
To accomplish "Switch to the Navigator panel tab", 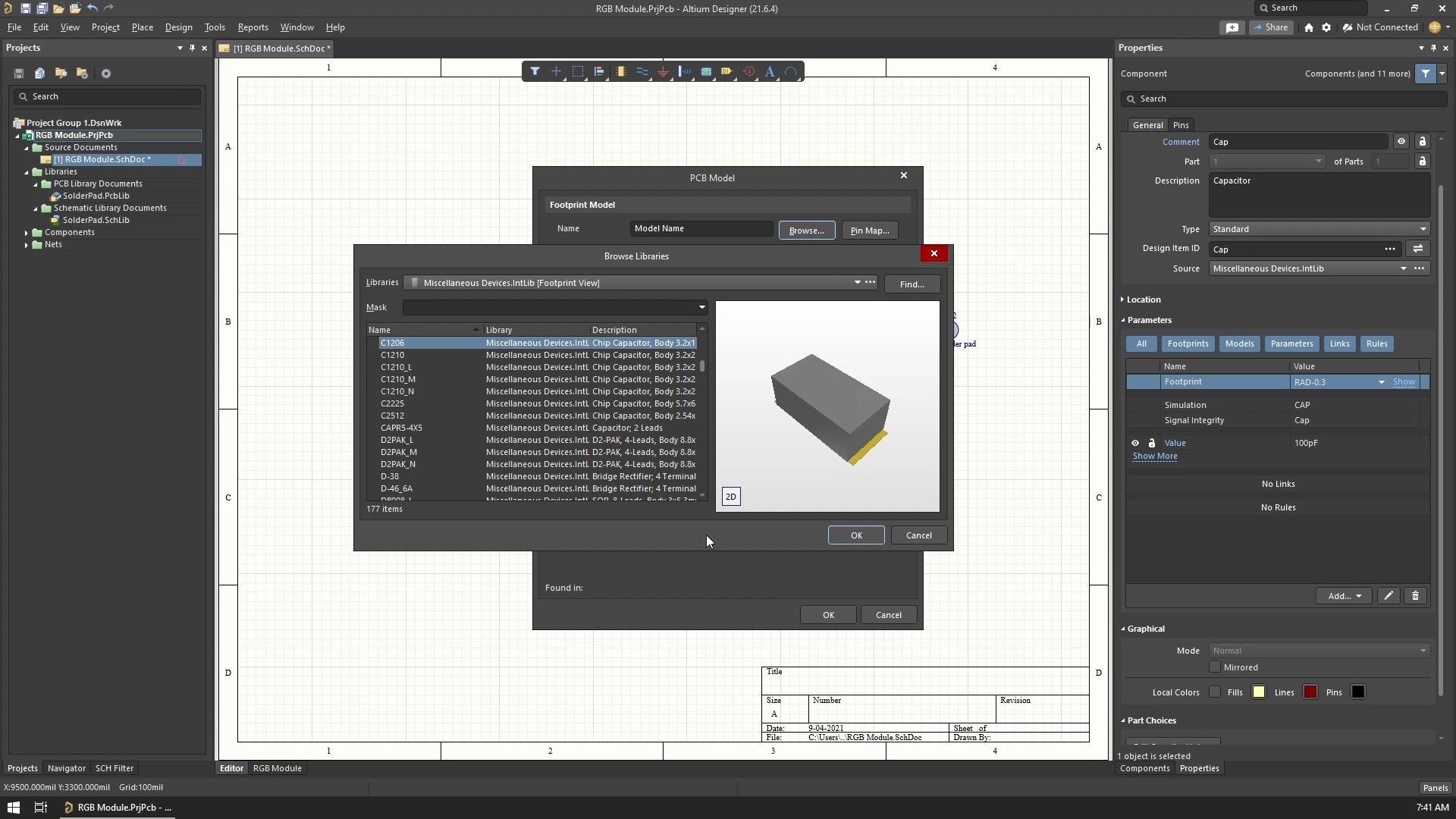I will coord(67,768).
